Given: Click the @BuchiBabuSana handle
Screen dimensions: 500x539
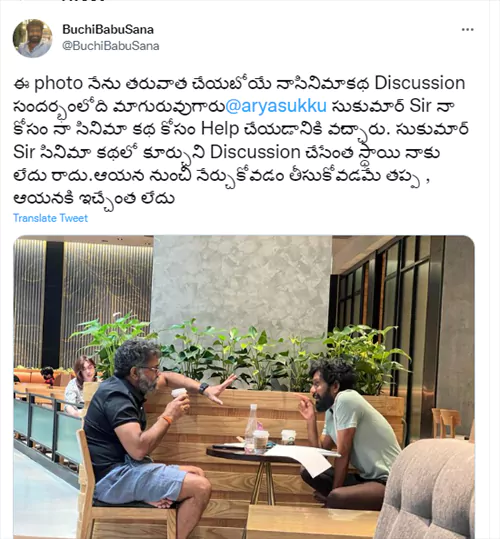Looking at the screenshot, I should 111,46.
